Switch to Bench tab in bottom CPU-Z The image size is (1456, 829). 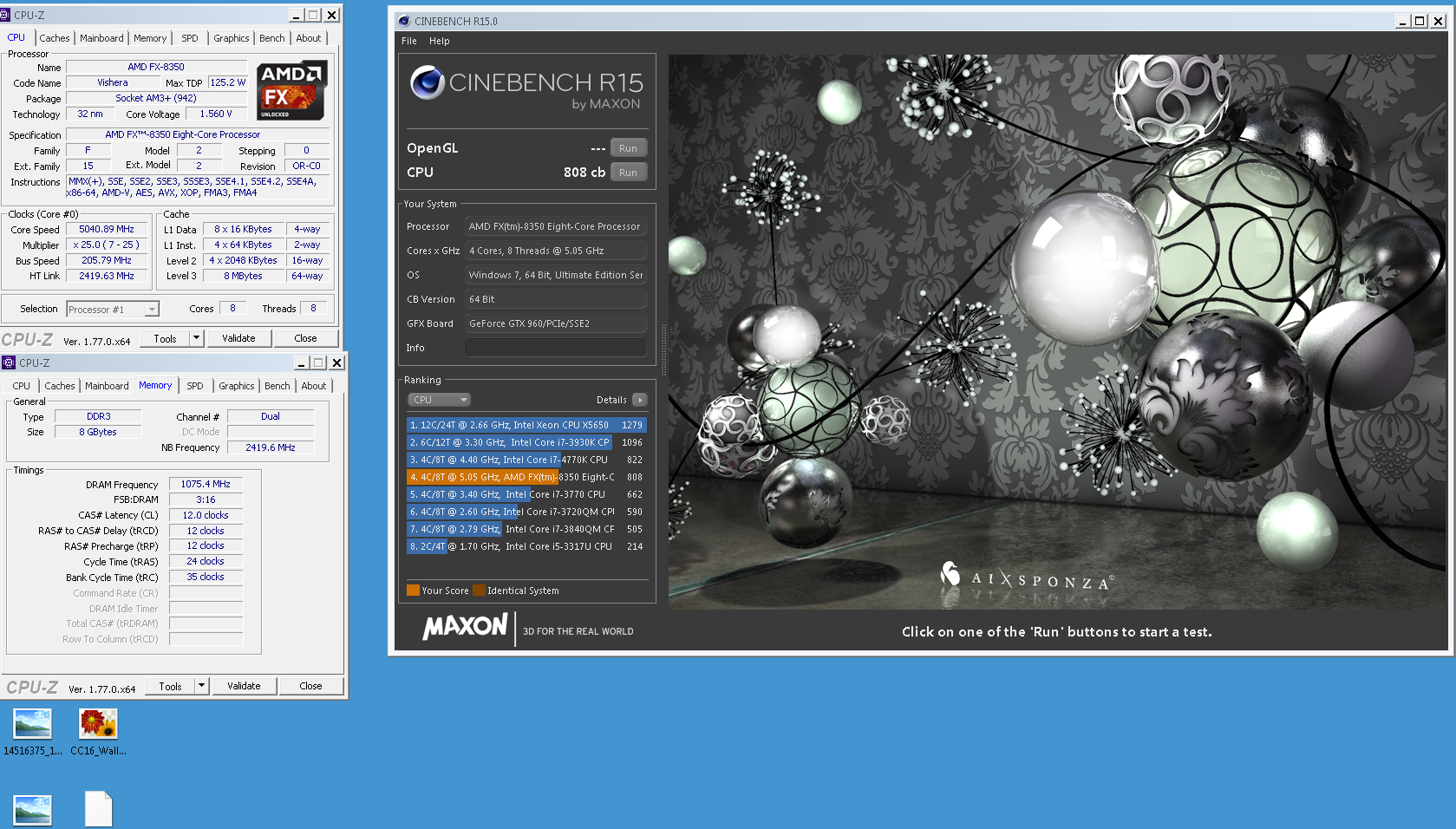[277, 386]
